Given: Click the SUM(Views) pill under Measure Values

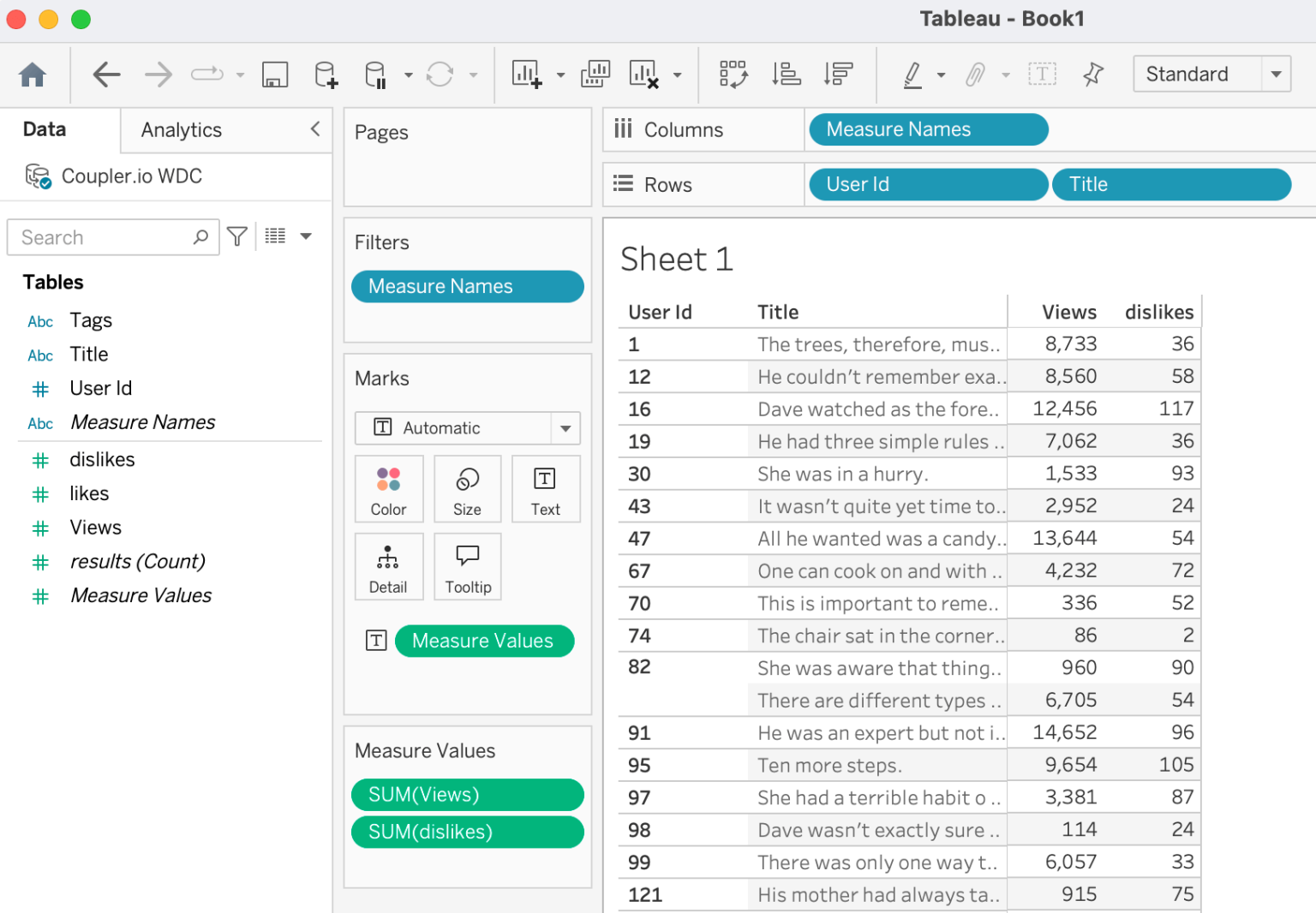Looking at the screenshot, I should [x=467, y=795].
